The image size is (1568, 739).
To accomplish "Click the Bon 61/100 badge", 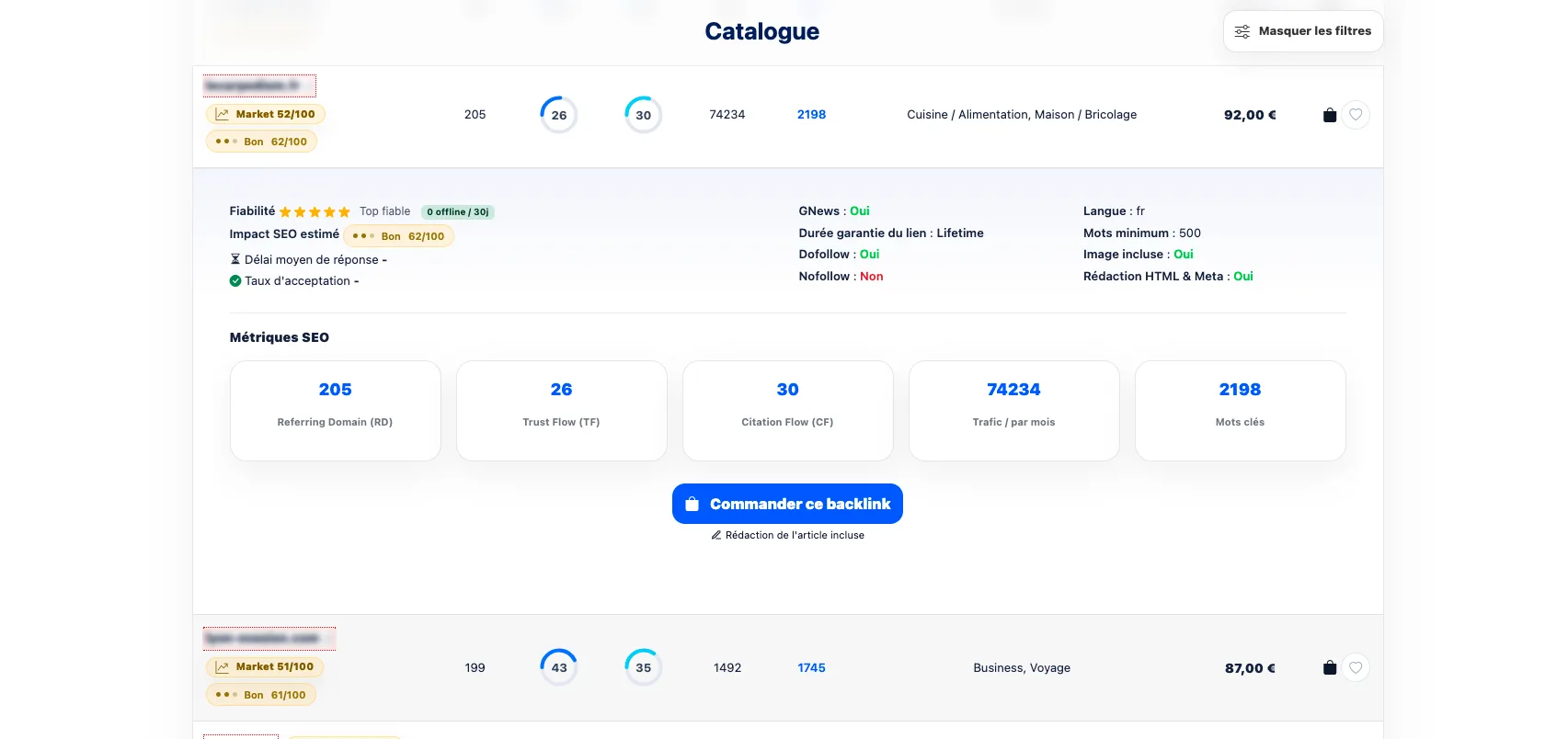I will 261,695.
